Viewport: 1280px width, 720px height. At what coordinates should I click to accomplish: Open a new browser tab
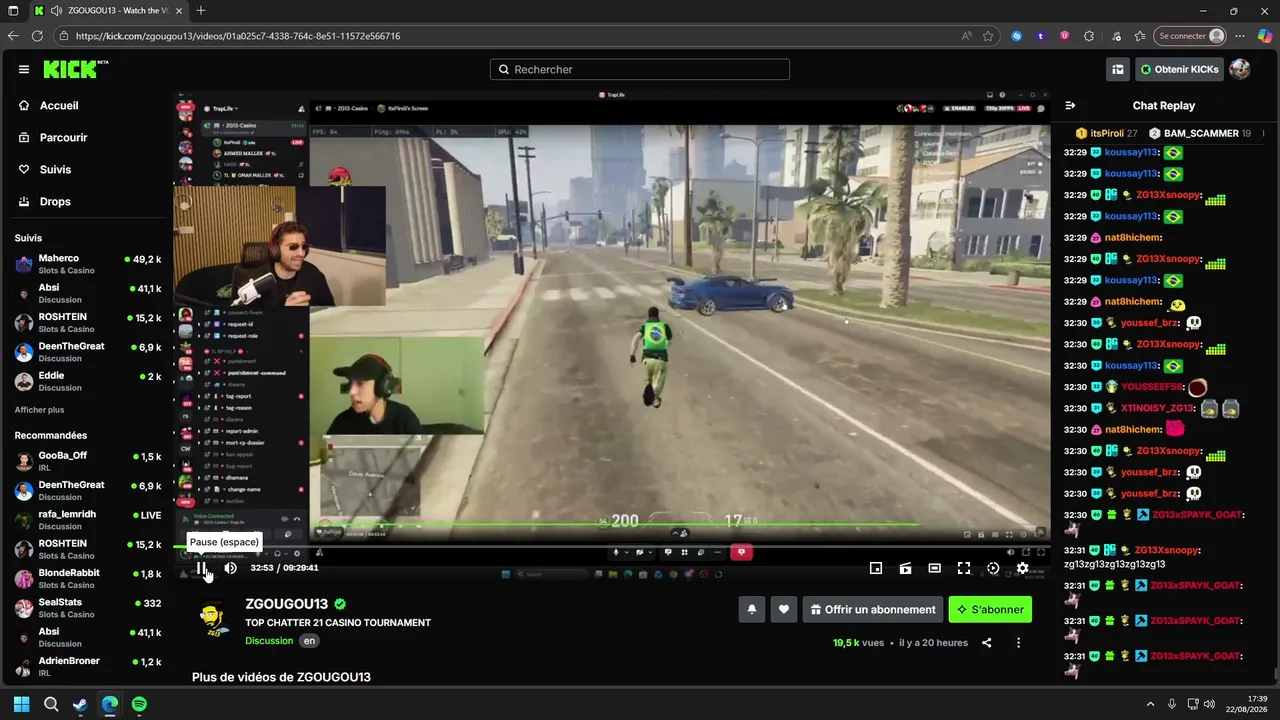pos(201,11)
